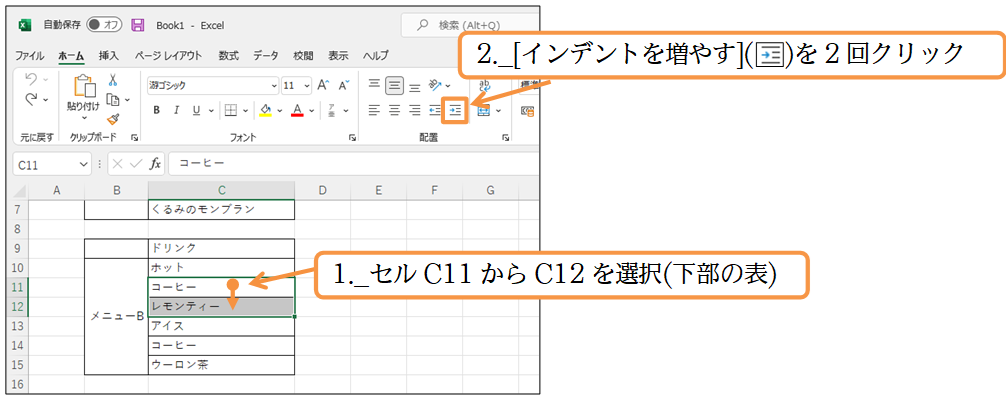Viewport: 1006px width, 397px height.
Task: Click the Decrease Indent icon
Action: coord(435,110)
